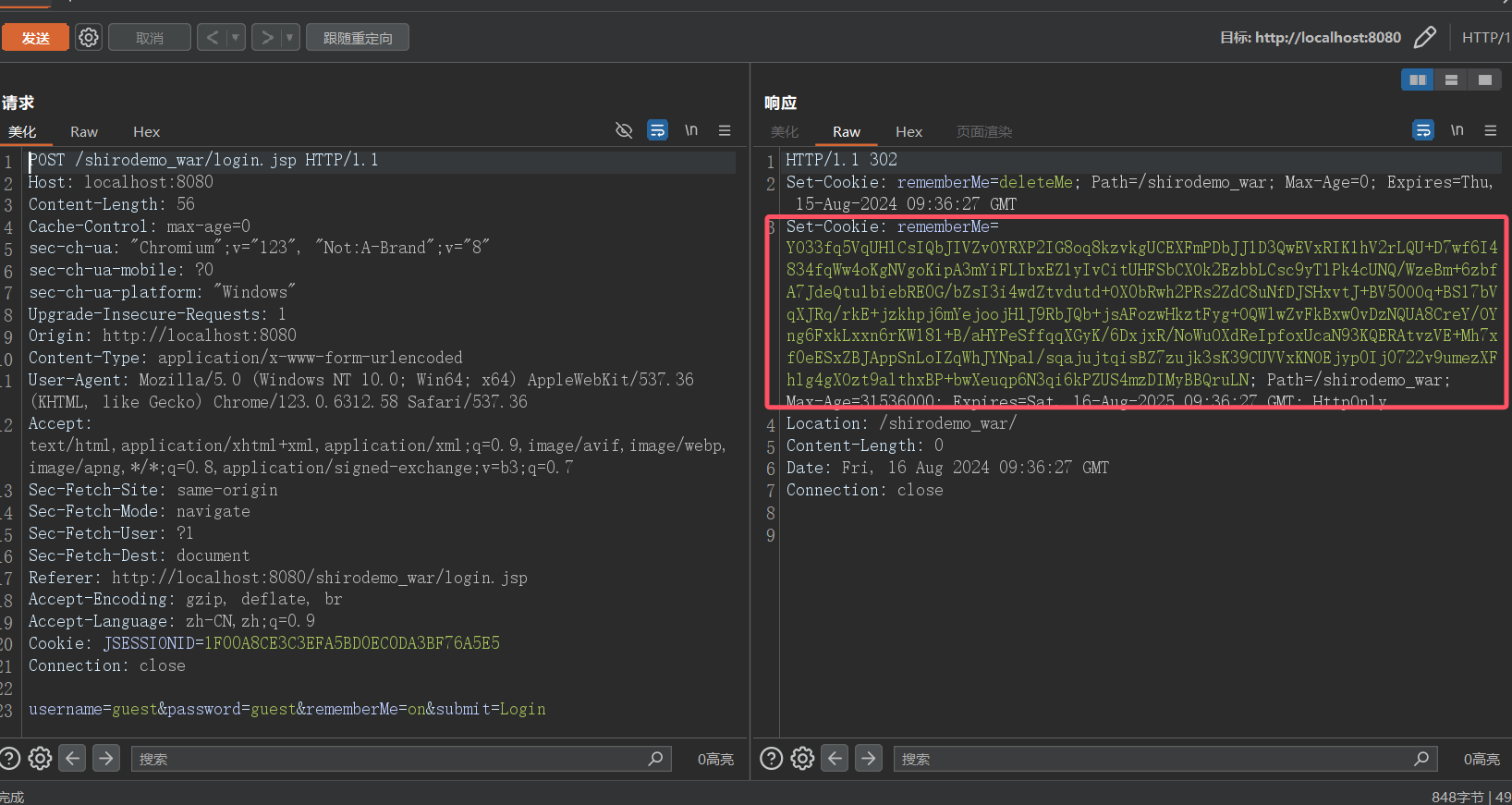This screenshot has height=805, width=1512.
Task: Click the Host: localhost:8080 header
Action: (x=121, y=183)
